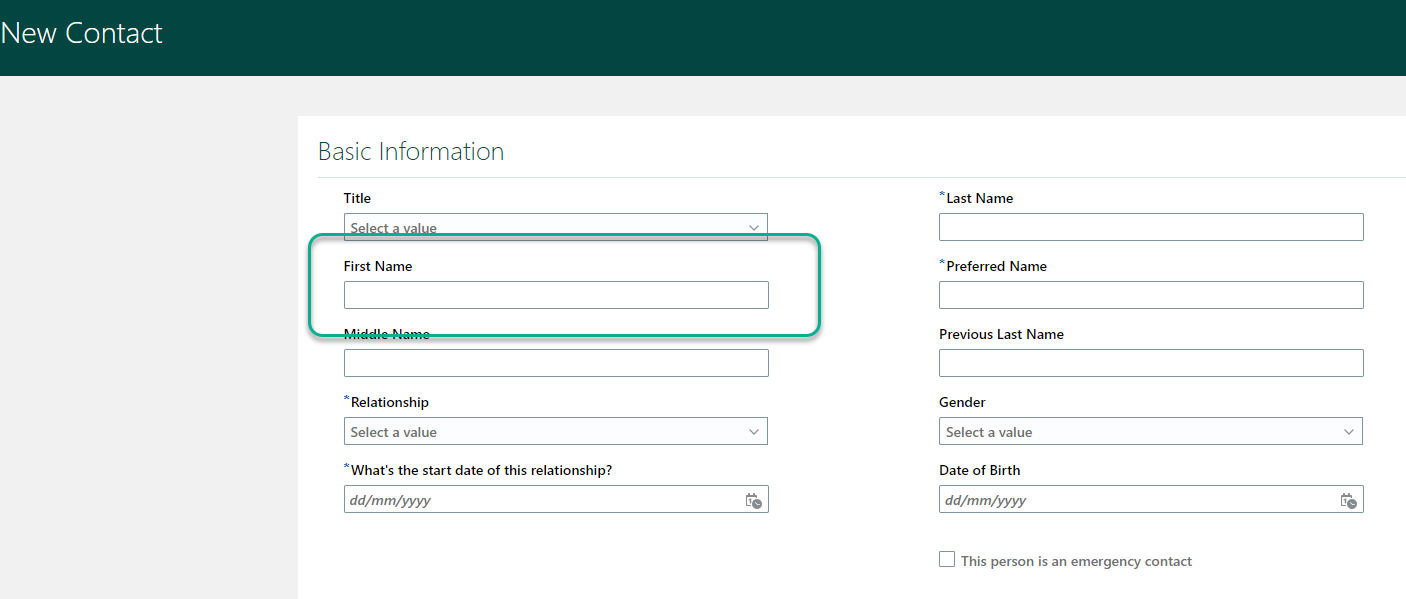Expand the Gender field chevron arrow
Viewport: 1406px width, 599px height.
point(1348,431)
